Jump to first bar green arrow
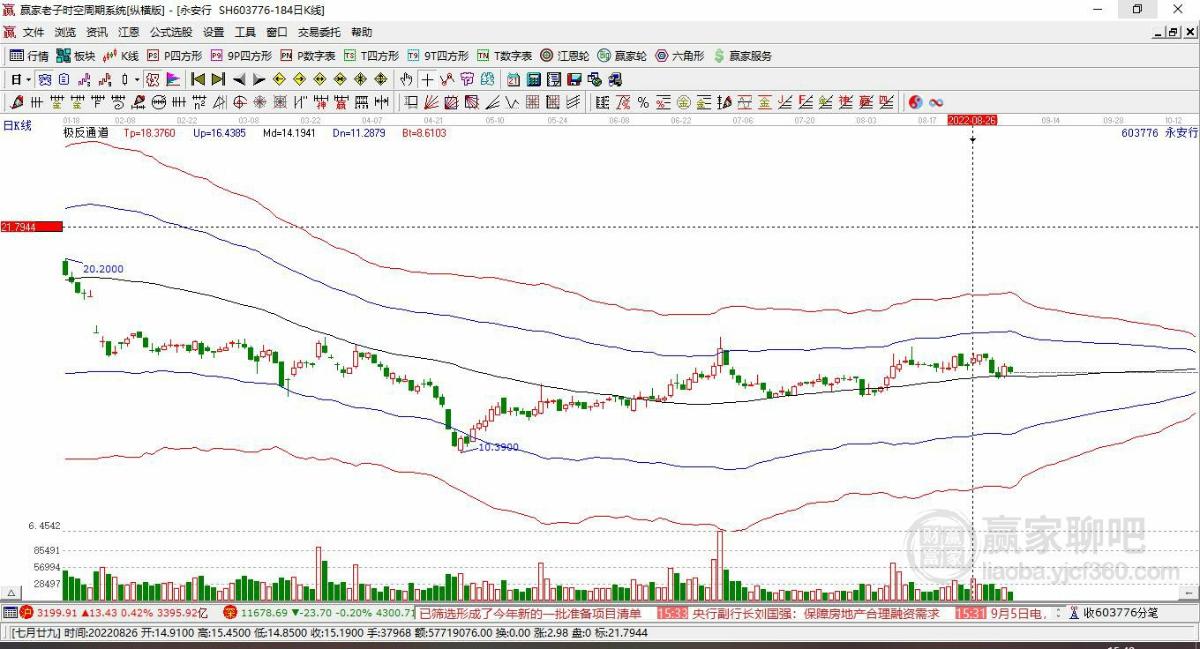The width and height of the screenshot is (1200, 649). click(198, 79)
